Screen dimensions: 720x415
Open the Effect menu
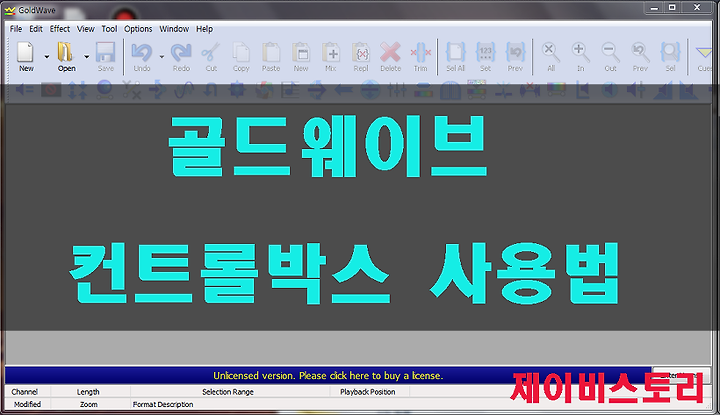click(x=60, y=29)
